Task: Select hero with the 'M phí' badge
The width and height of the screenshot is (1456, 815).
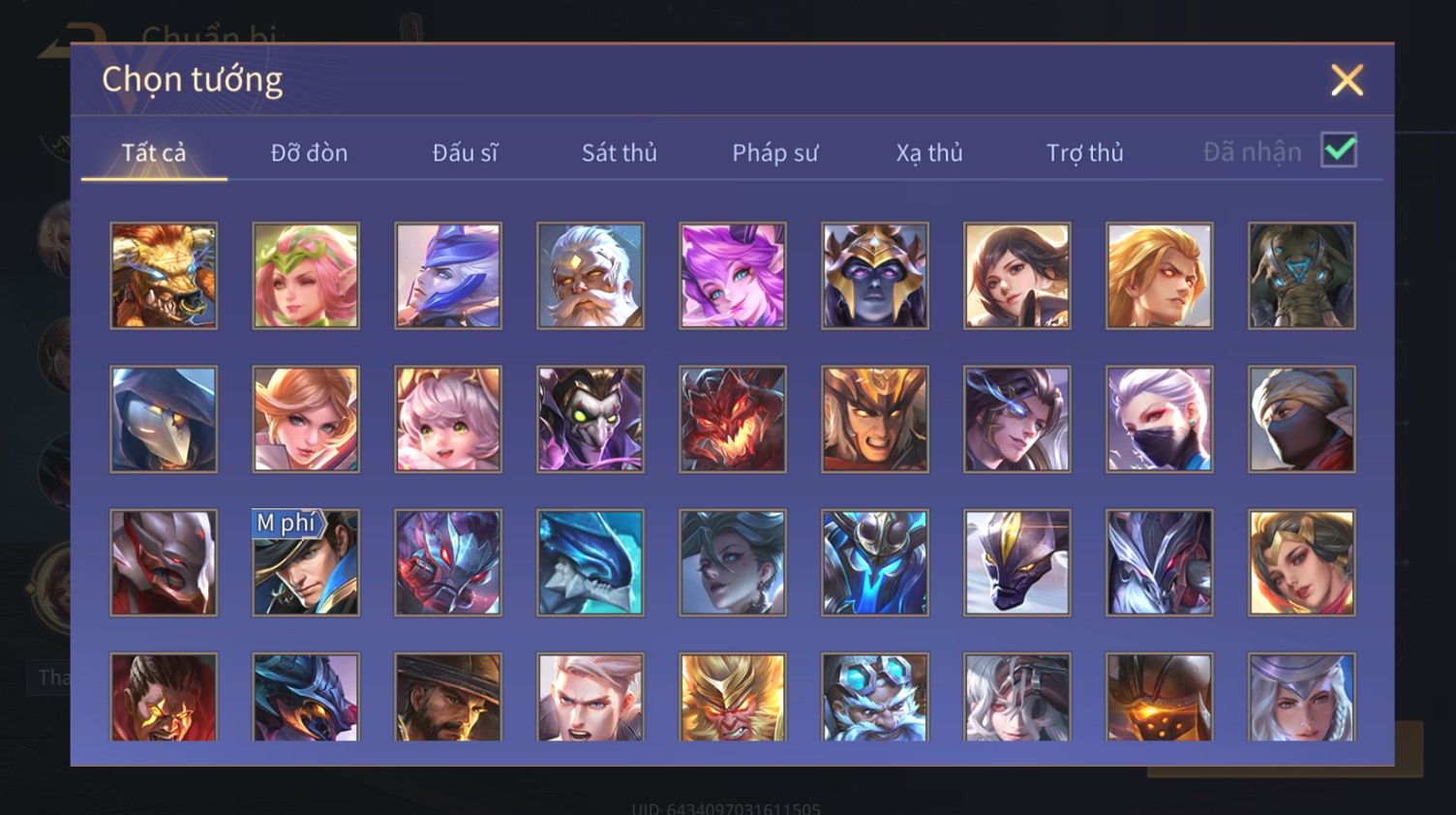Action: tap(306, 562)
